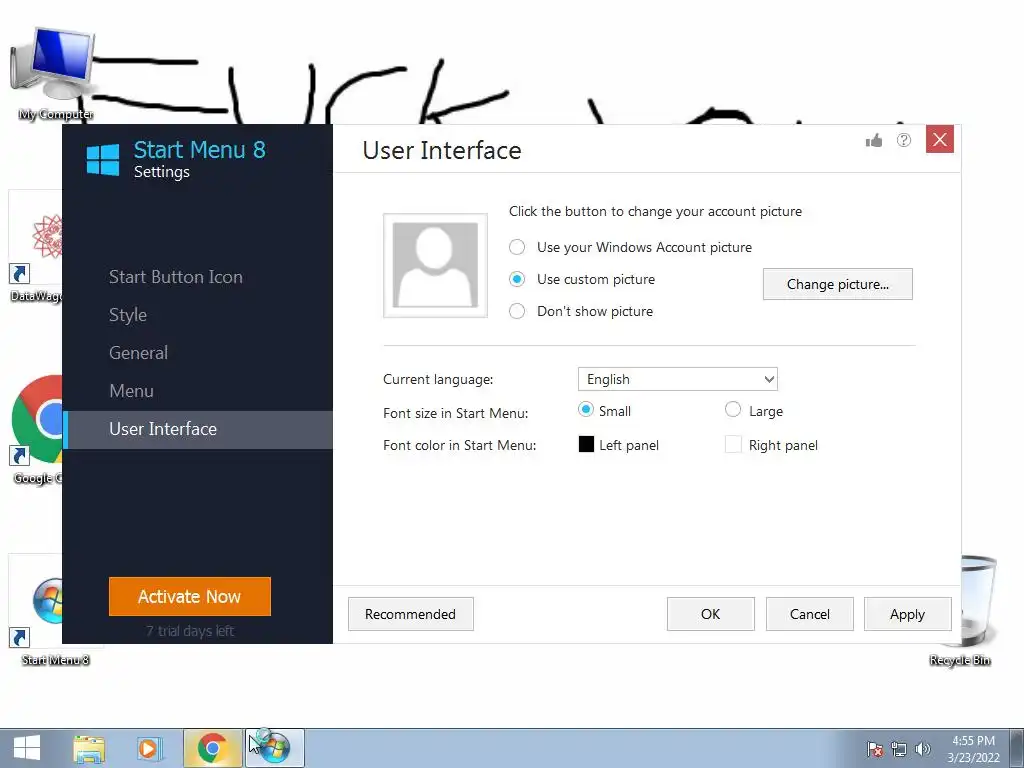Click the Start Menu 8 Windows logo
This screenshot has width=1024, height=768.
point(103,159)
